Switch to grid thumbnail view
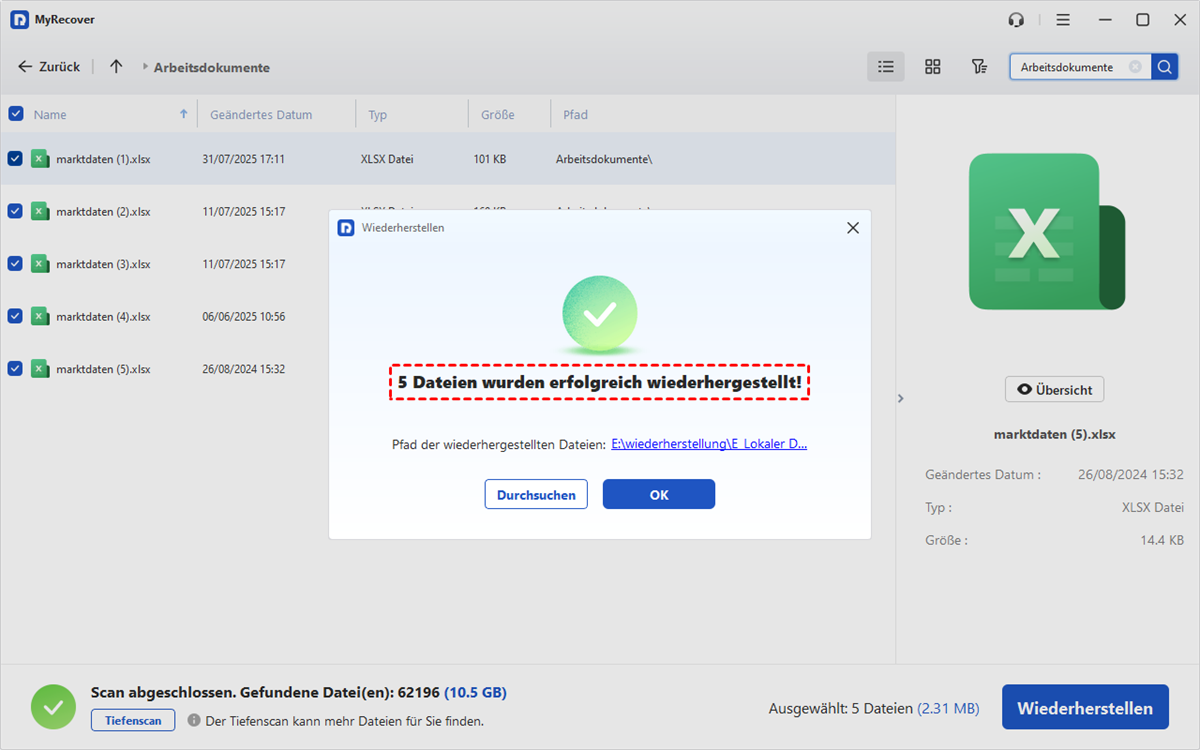 [x=932, y=67]
